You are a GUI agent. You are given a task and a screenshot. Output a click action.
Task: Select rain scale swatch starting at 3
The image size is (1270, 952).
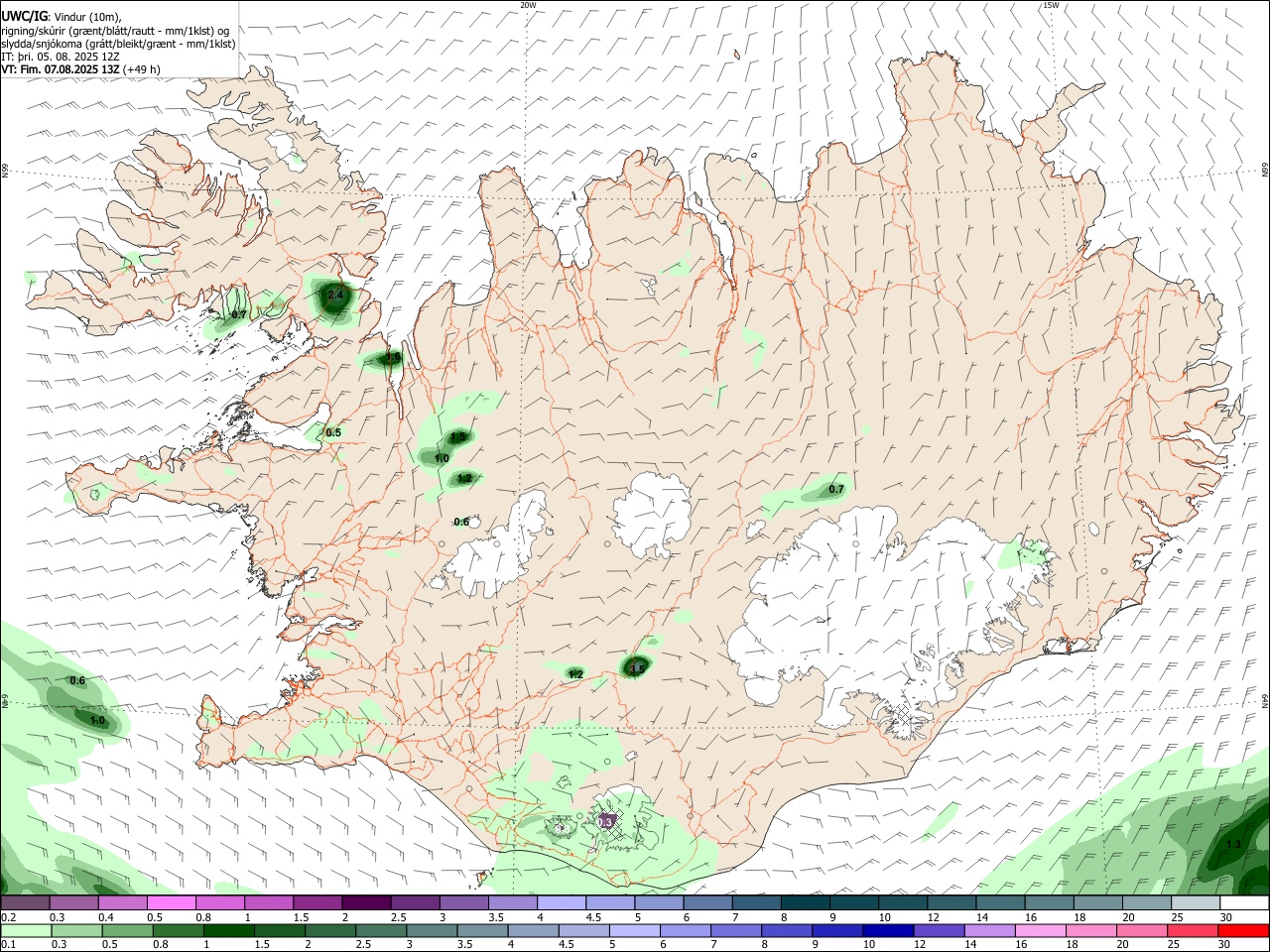[x=432, y=931]
